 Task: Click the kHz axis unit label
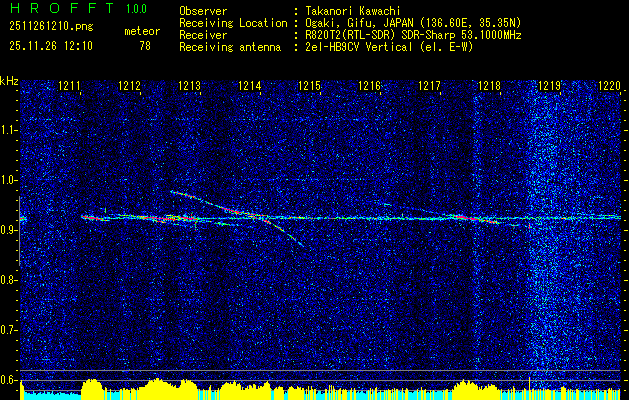tap(9, 80)
